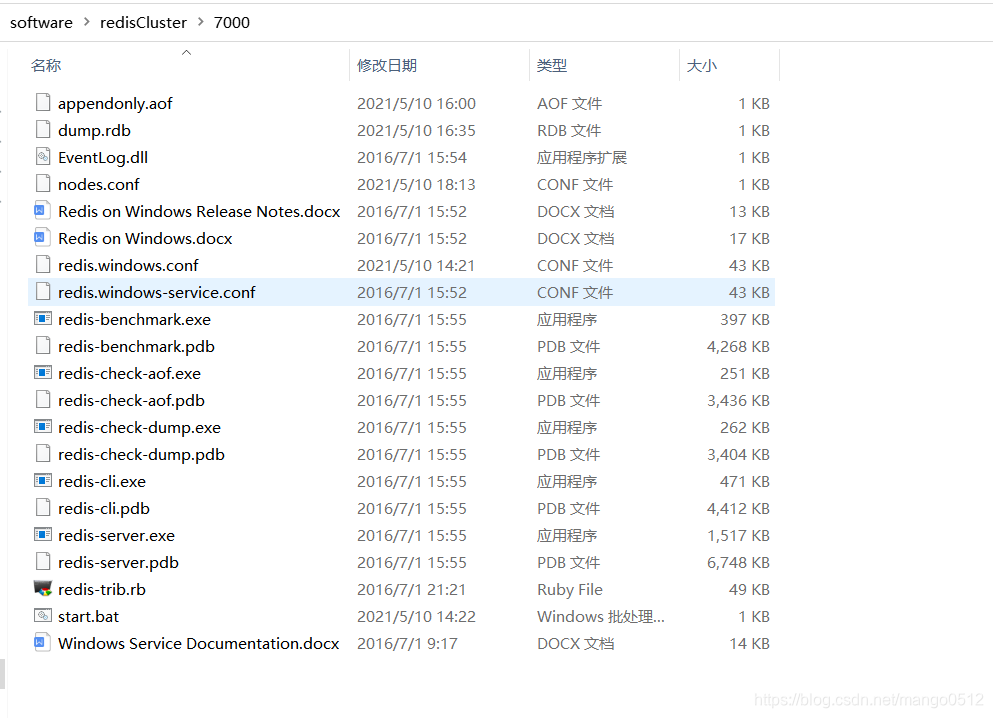Select the redis-server.exe file name
993x718 pixels.
click(x=117, y=535)
